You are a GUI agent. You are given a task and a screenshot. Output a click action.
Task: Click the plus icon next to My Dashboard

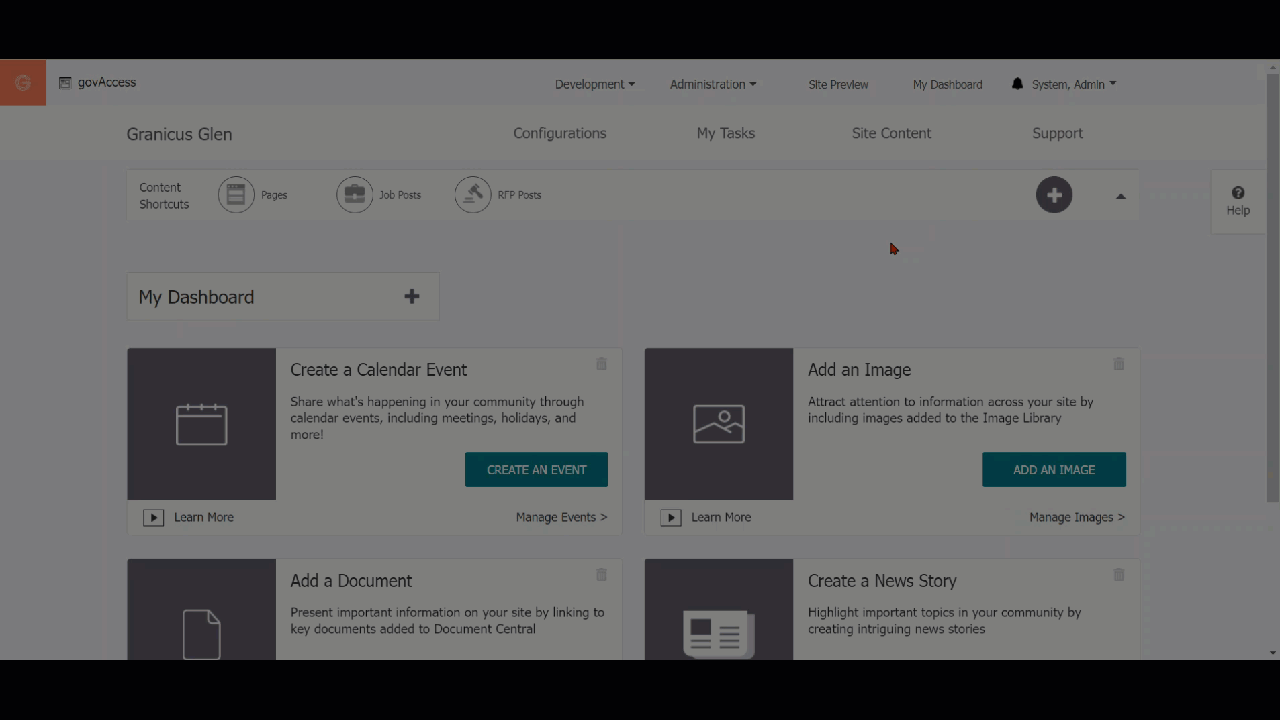(x=411, y=296)
